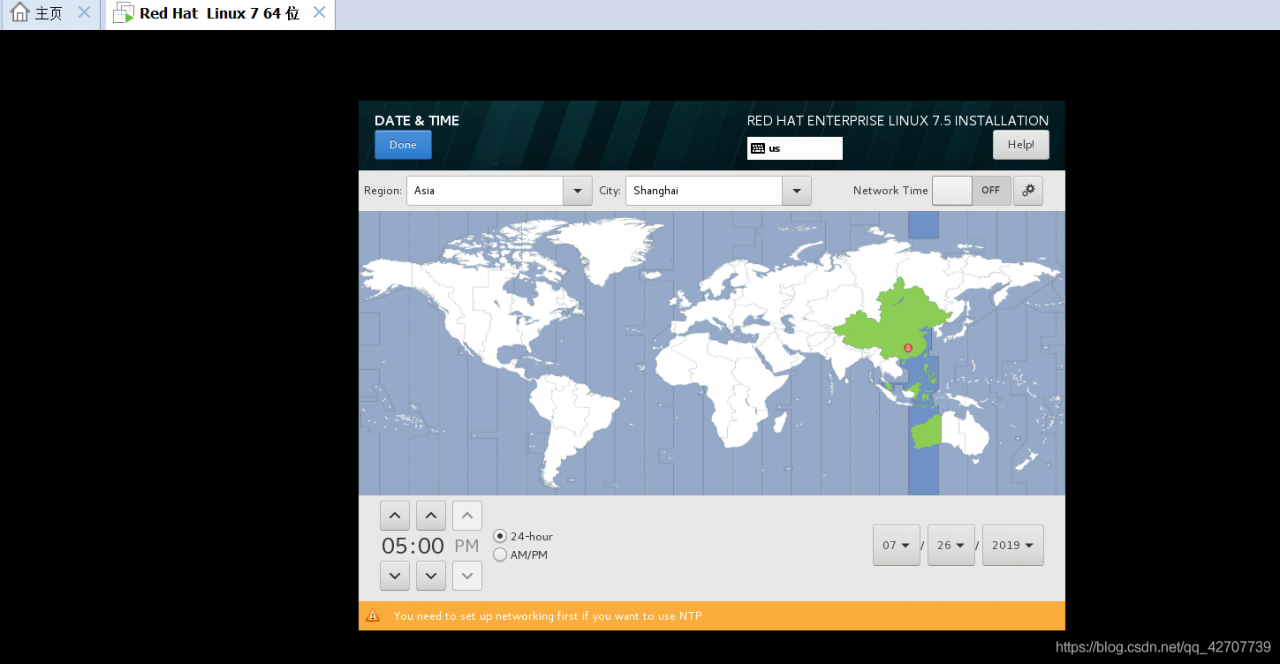Click the disabled AM/PM up arrow
1280x664 pixels.
pos(467,516)
